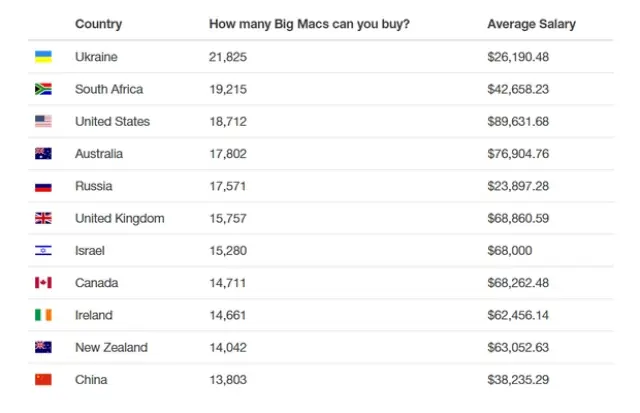640x413 pixels.
Task: Click the Canada flag icon
Action: tap(43, 283)
